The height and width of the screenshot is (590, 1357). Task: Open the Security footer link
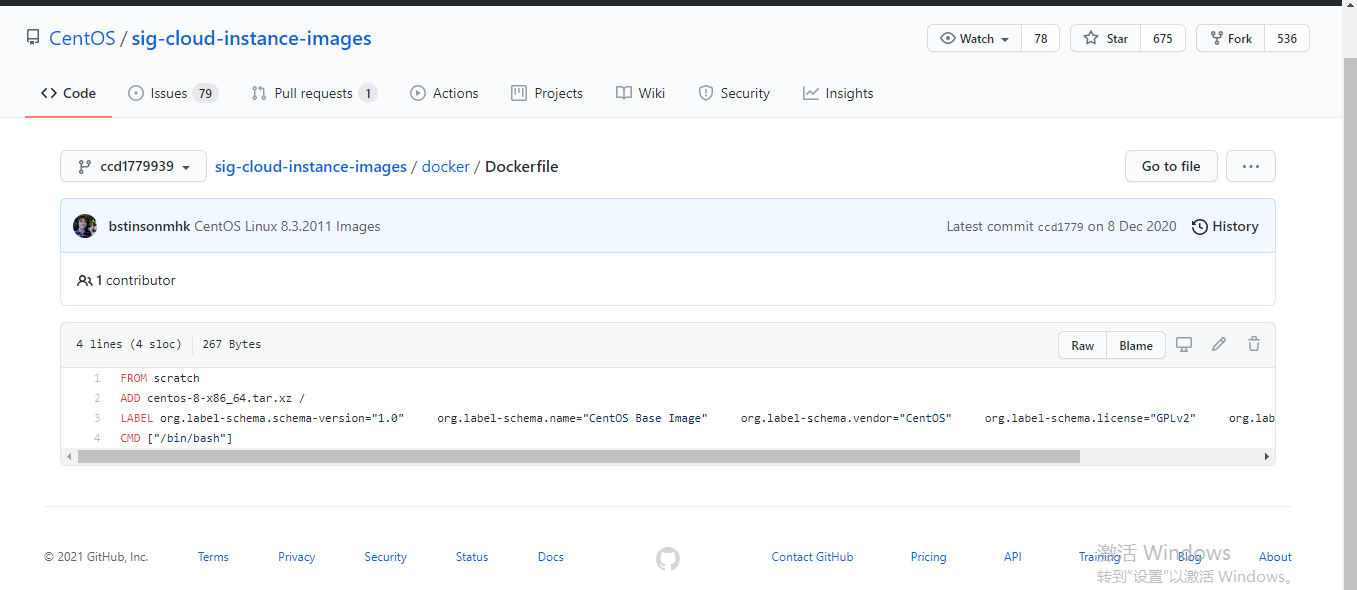385,557
